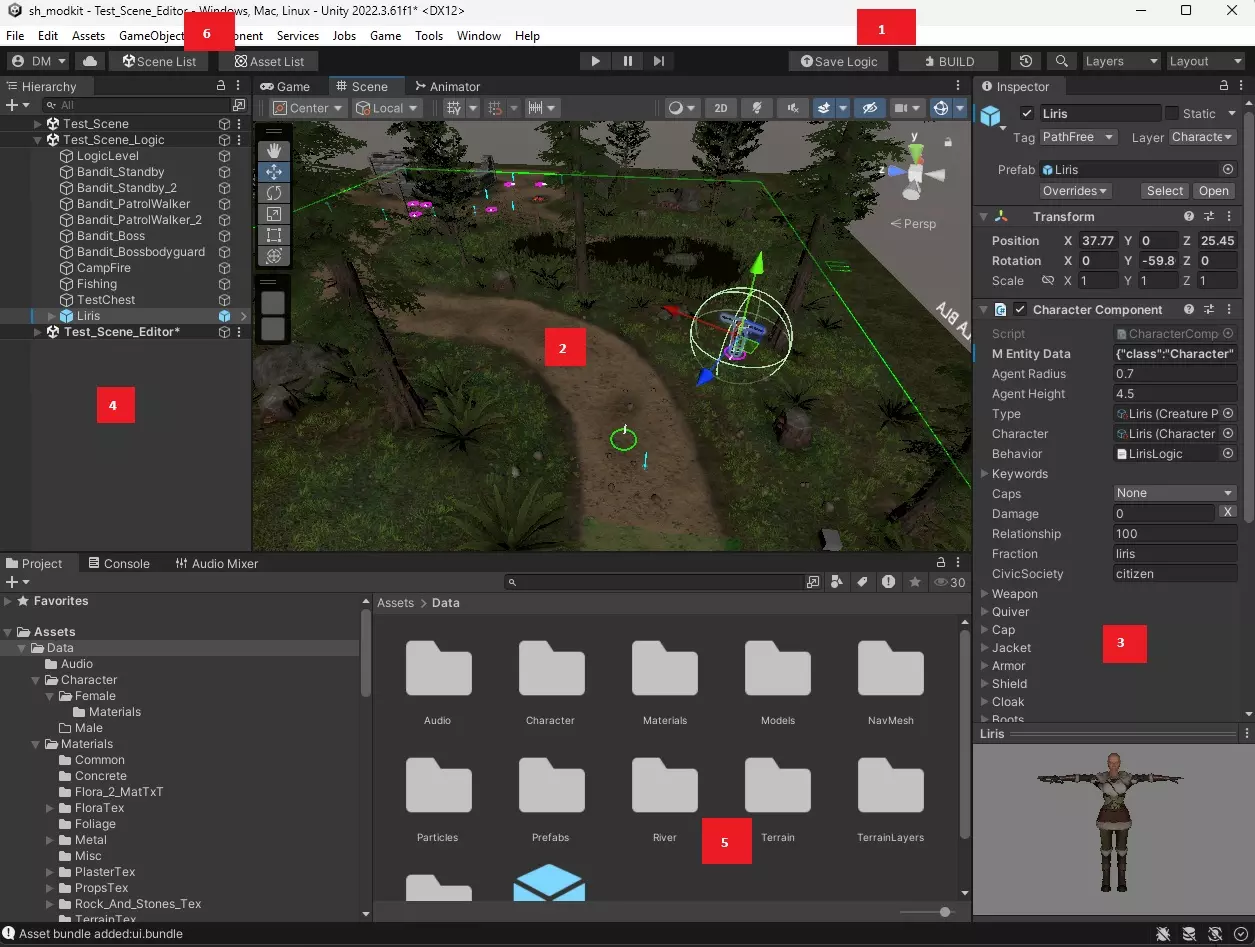
Task: Open the PathFree Tag dropdown
Action: pyautogui.click(x=1078, y=137)
